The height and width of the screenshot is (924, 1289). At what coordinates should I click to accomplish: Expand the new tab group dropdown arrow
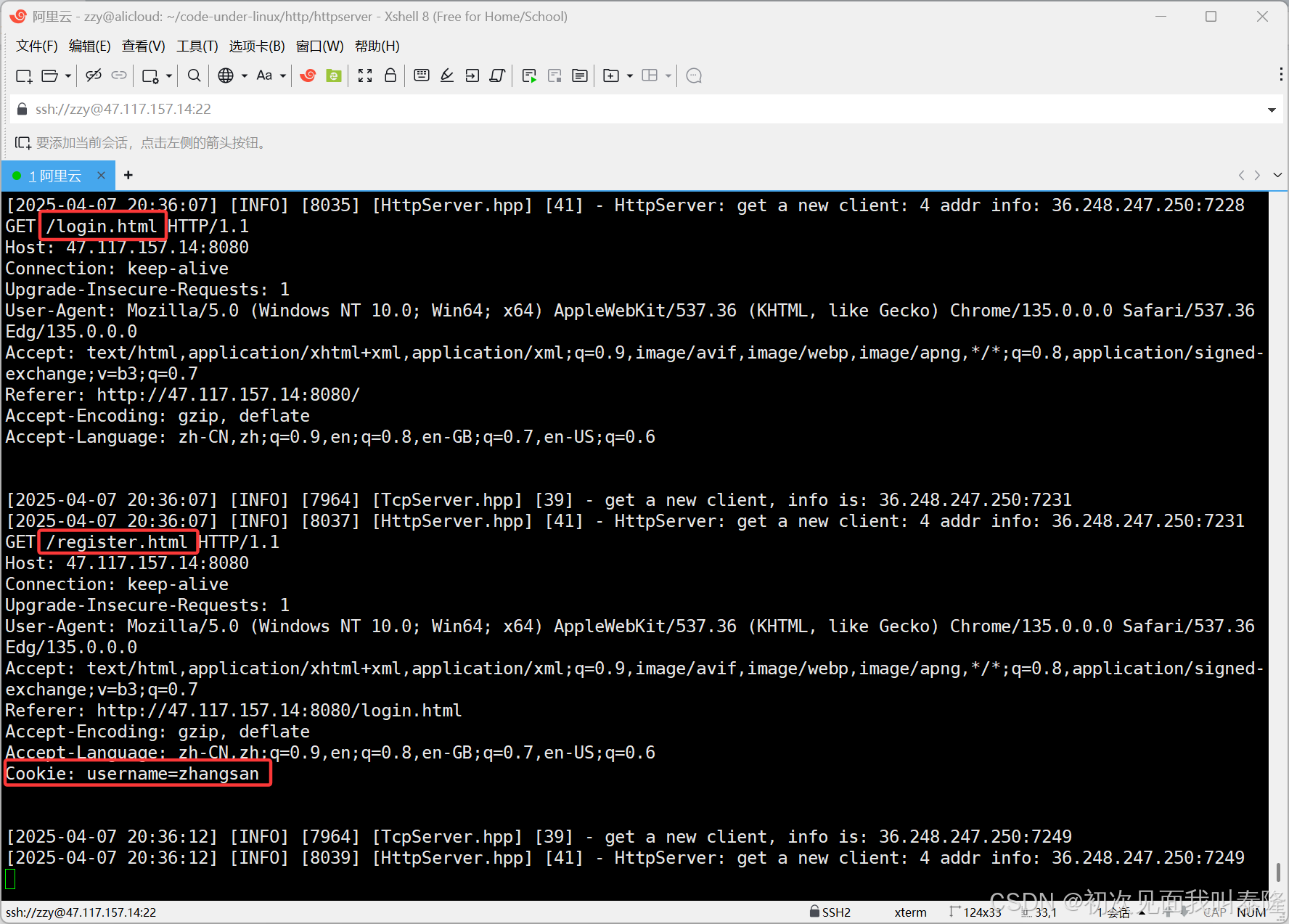click(x=630, y=75)
